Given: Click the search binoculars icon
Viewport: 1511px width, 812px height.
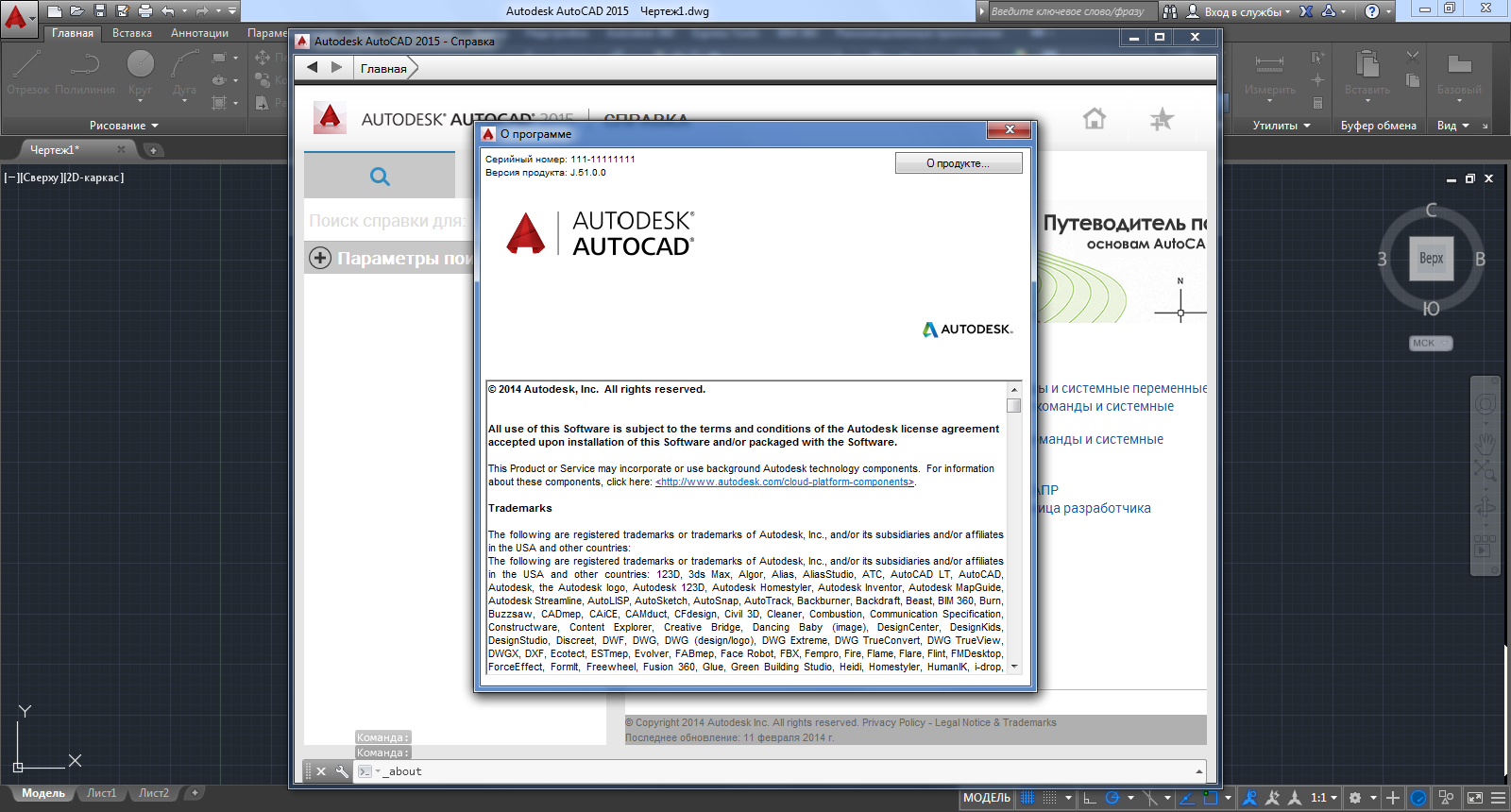Looking at the screenshot, I should coord(1170,11).
